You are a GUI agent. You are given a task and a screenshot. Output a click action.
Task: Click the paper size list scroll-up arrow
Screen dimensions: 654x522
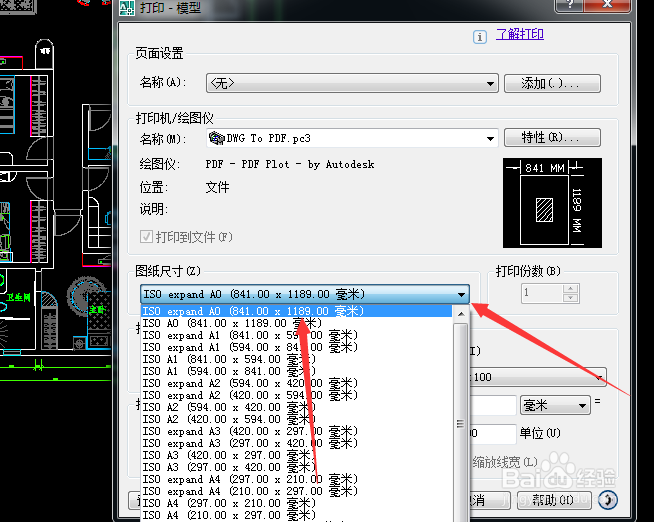pos(461,314)
